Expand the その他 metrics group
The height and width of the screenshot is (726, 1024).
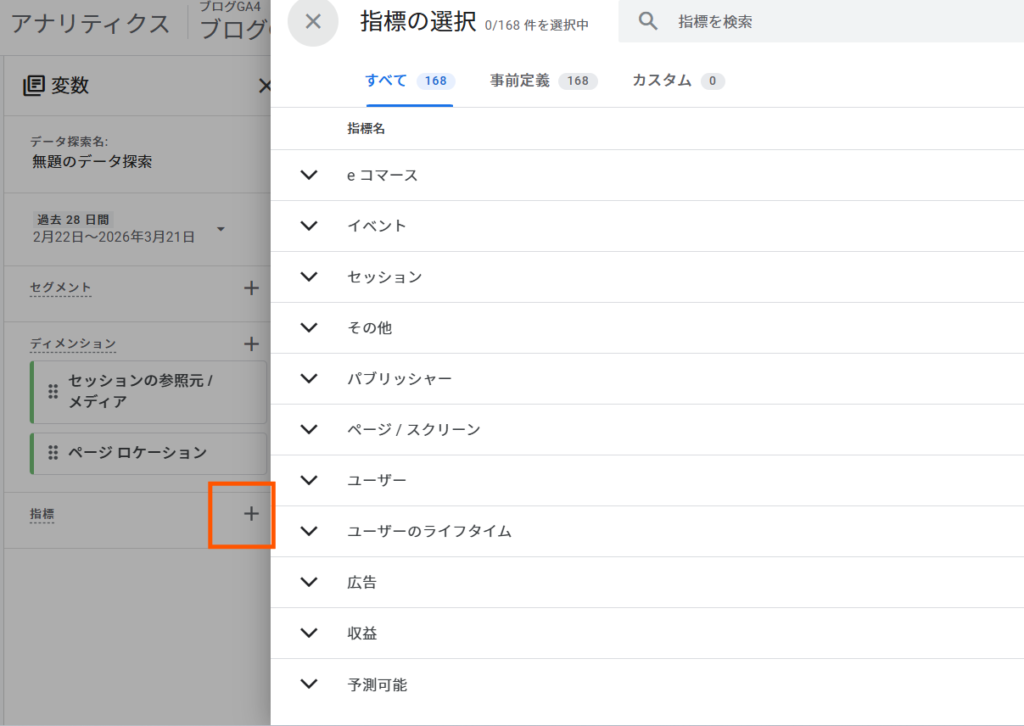click(309, 328)
